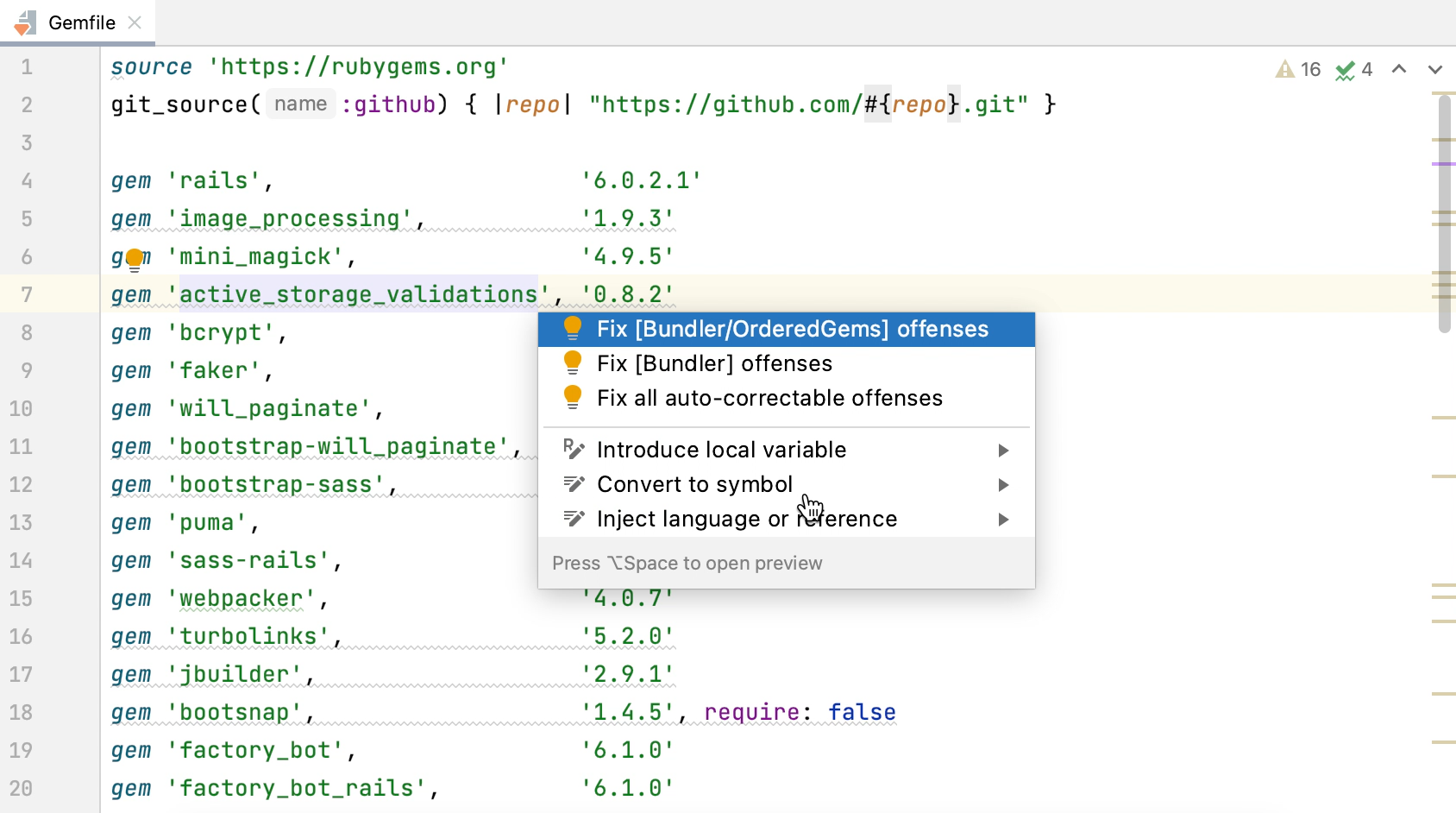Choose Fix [Bundler] offenses option
This screenshot has width=1456, height=813.
pyautogui.click(x=714, y=363)
